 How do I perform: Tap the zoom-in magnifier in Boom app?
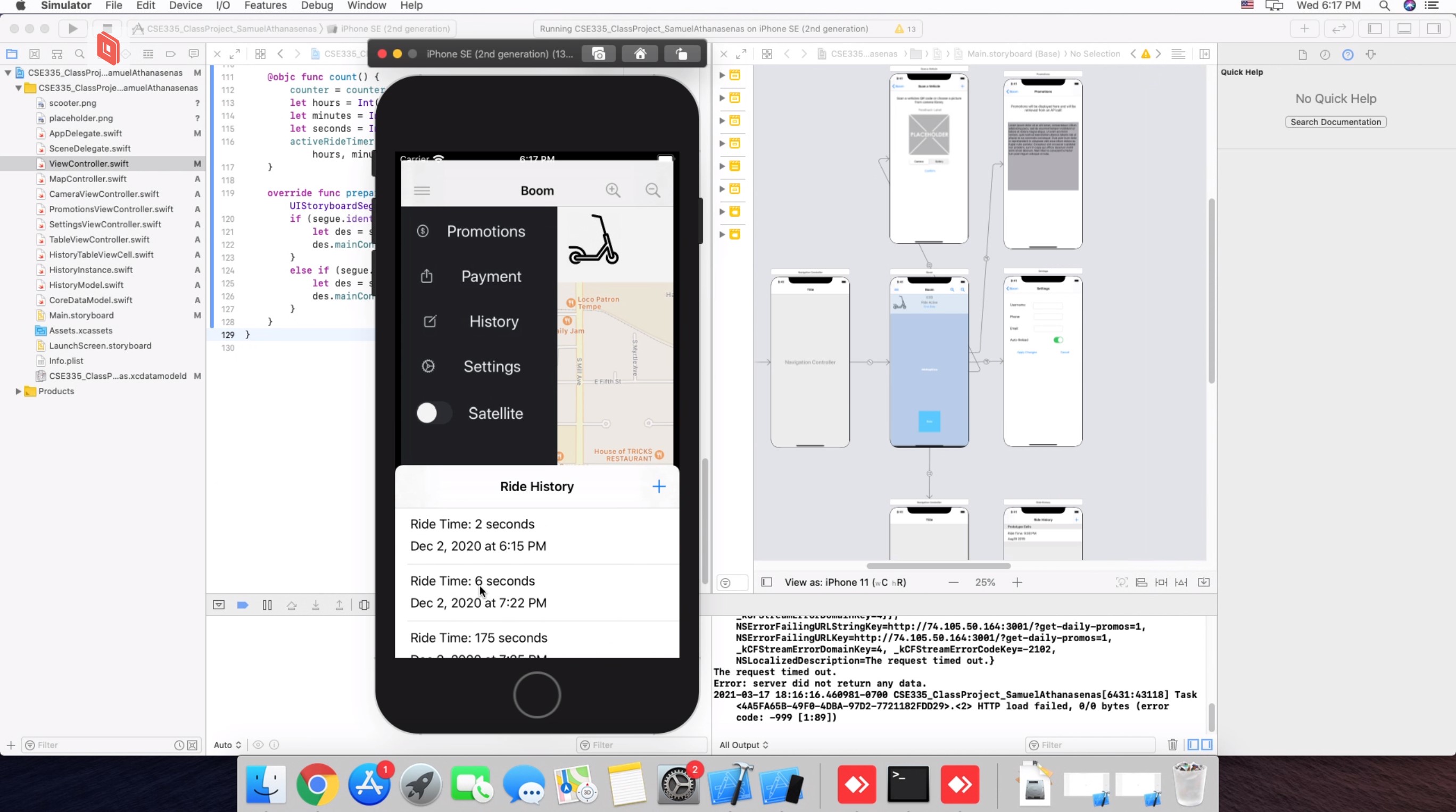coord(613,190)
